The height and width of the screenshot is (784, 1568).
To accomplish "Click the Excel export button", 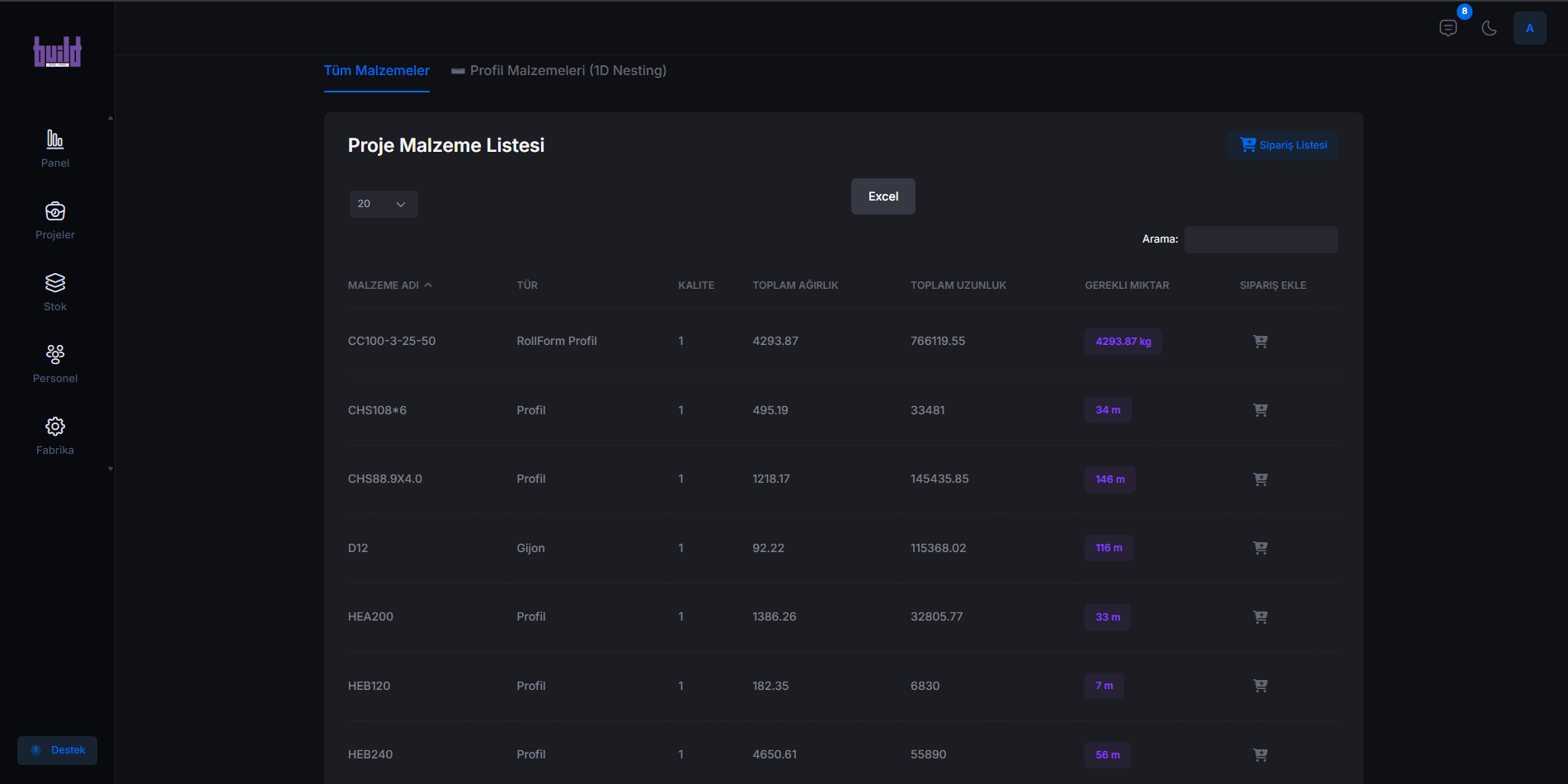I will tap(883, 196).
